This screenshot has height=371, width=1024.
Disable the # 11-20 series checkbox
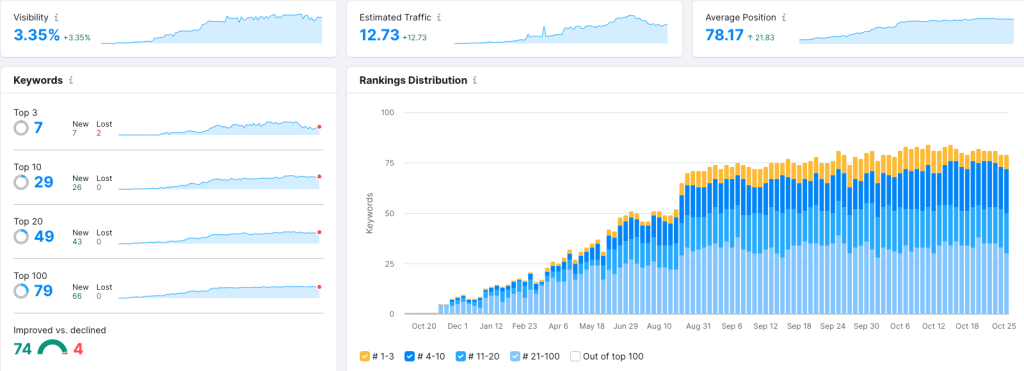tap(461, 357)
